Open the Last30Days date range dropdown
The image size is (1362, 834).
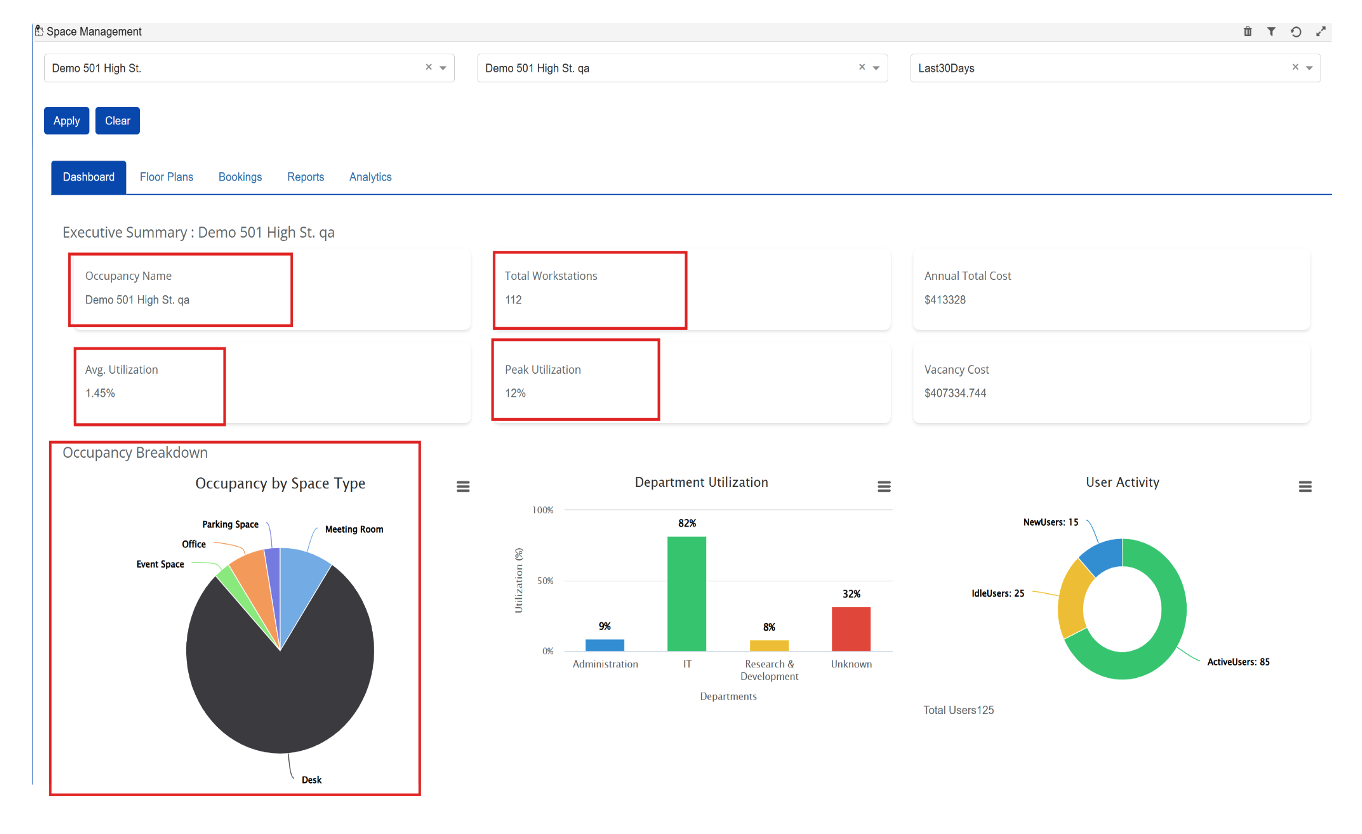(x=1309, y=68)
